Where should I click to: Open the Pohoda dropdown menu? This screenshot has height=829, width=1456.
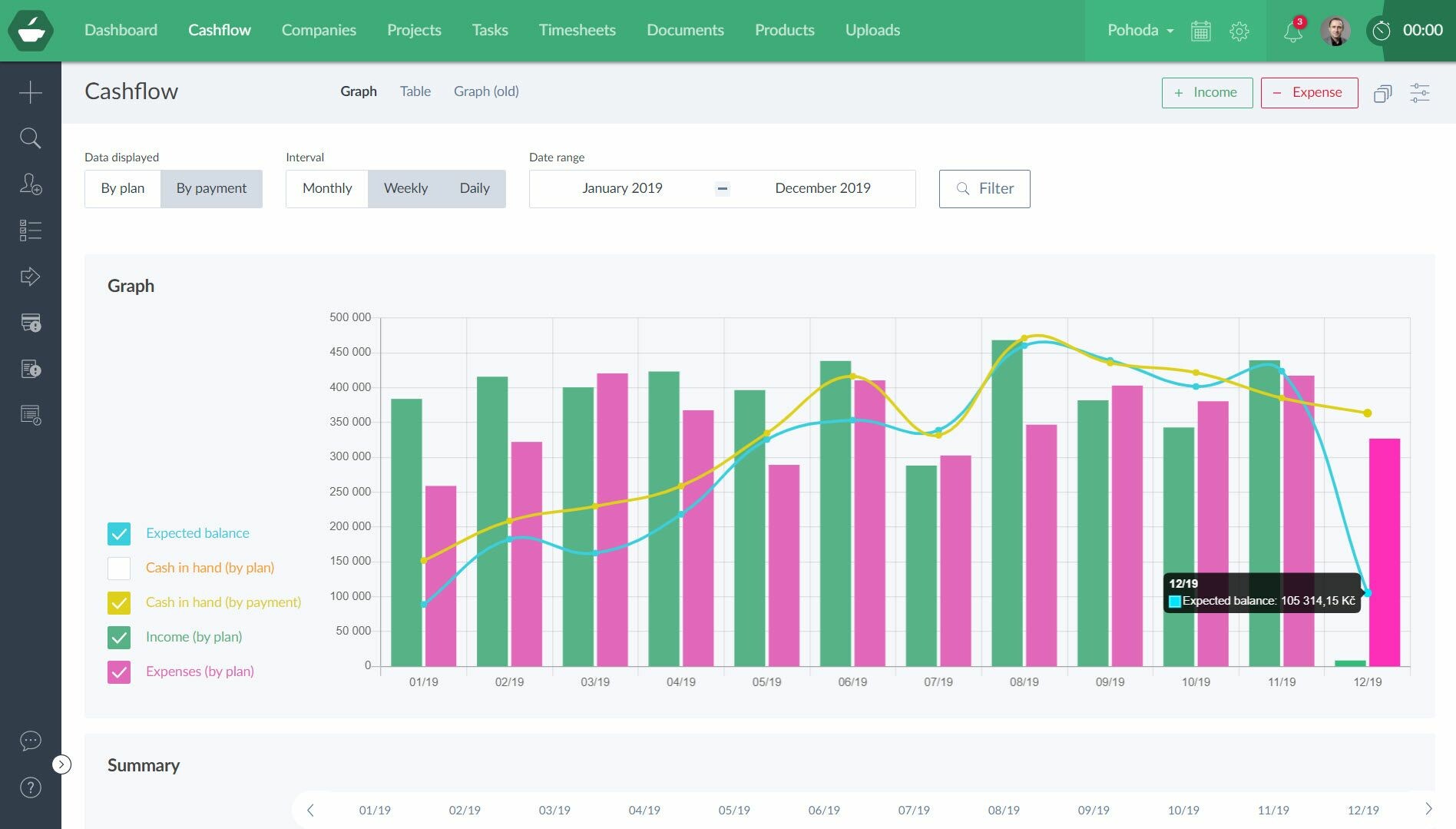point(1140,31)
